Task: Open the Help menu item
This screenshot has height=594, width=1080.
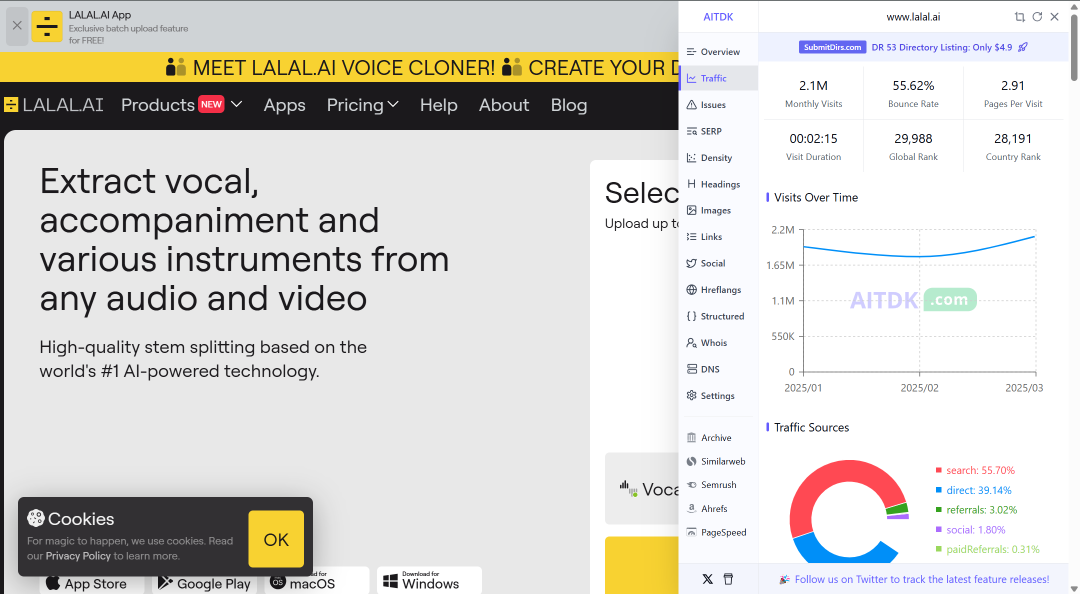Action: click(x=439, y=105)
